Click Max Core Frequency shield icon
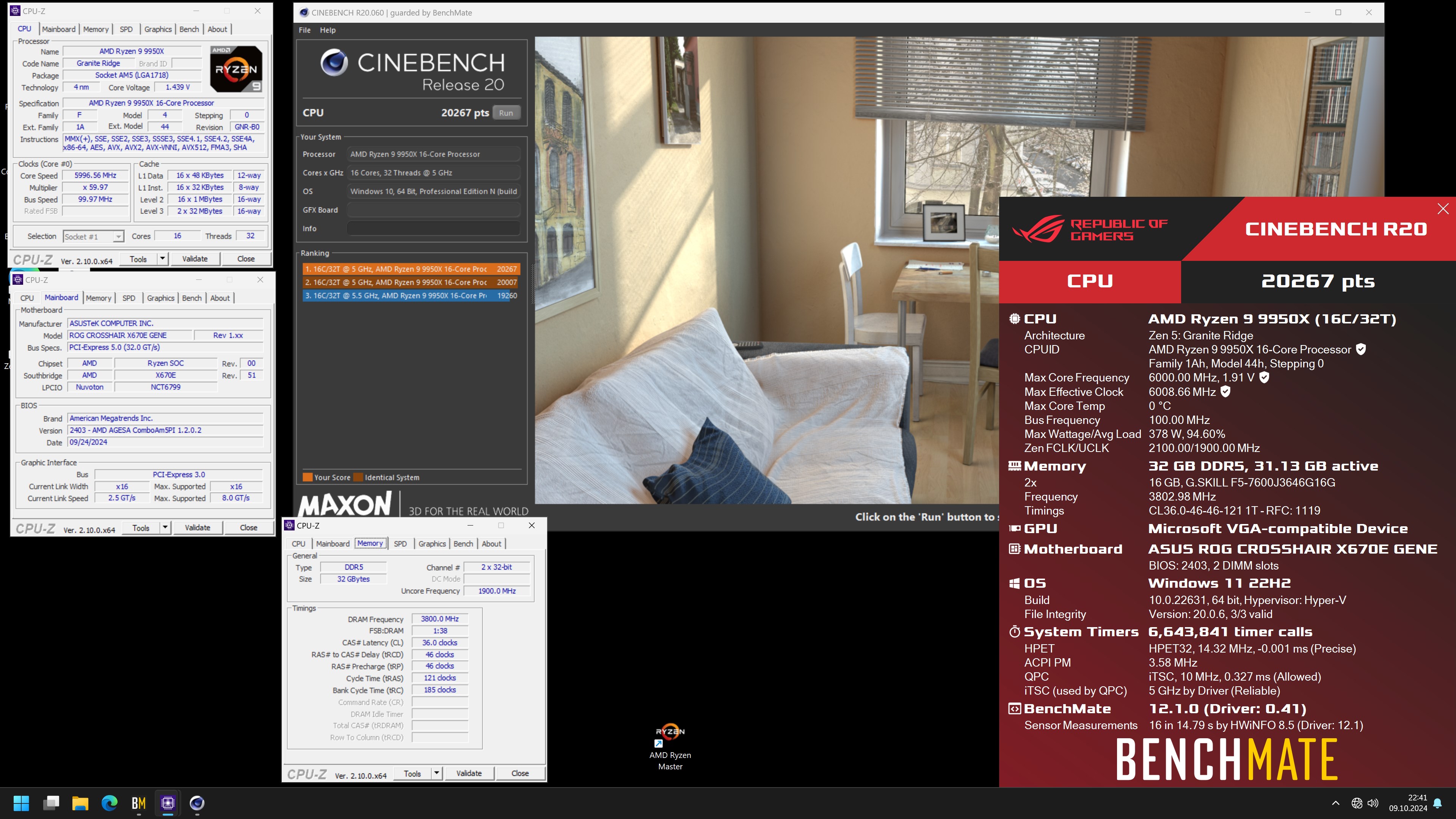 pos(1265,378)
